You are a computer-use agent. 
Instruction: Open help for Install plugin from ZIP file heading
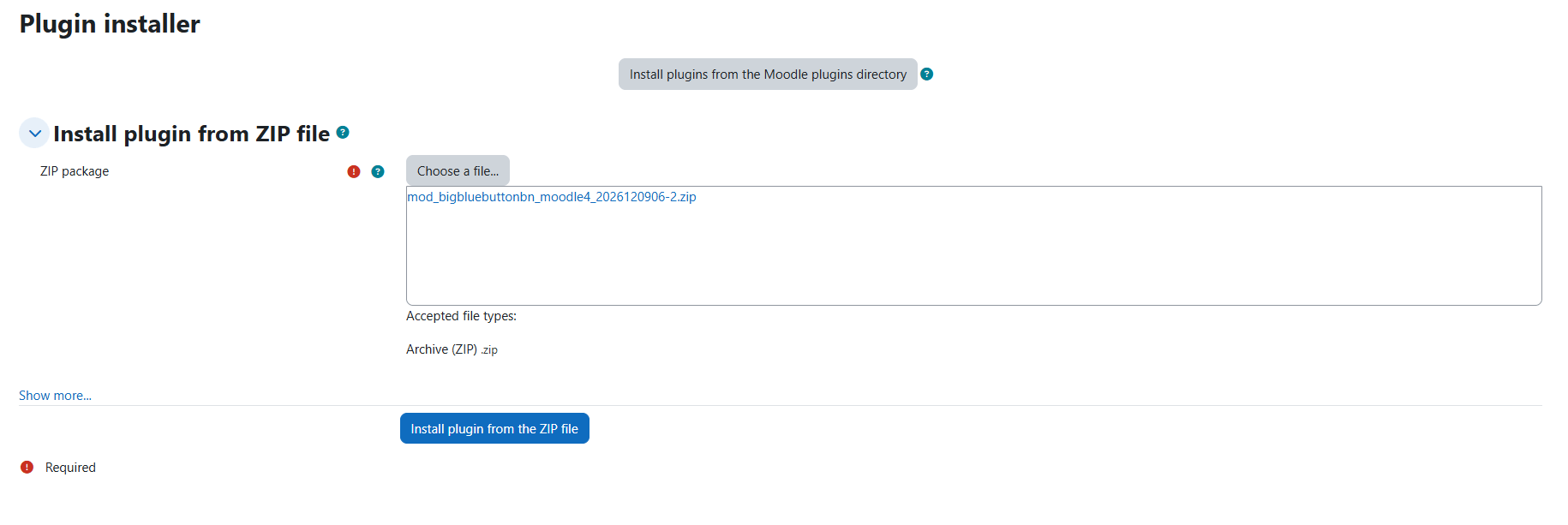point(343,133)
